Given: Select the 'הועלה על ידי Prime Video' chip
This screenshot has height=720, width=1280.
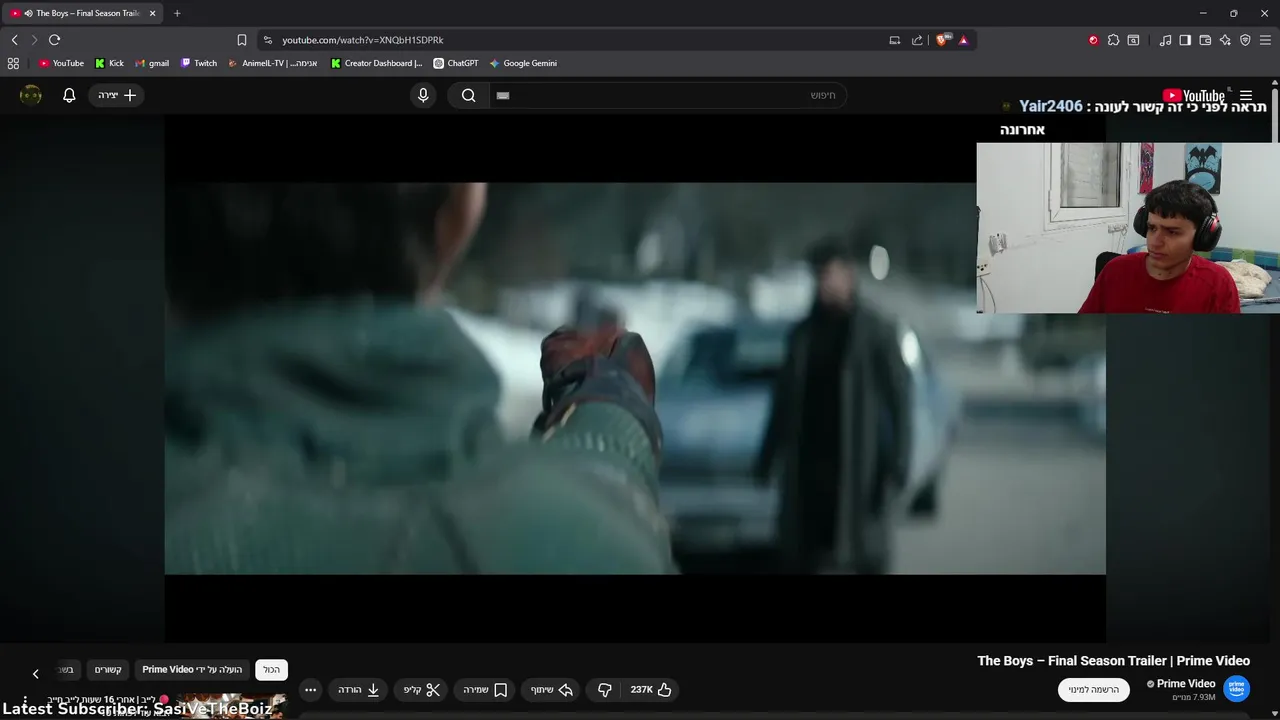Looking at the screenshot, I should (x=192, y=670).
